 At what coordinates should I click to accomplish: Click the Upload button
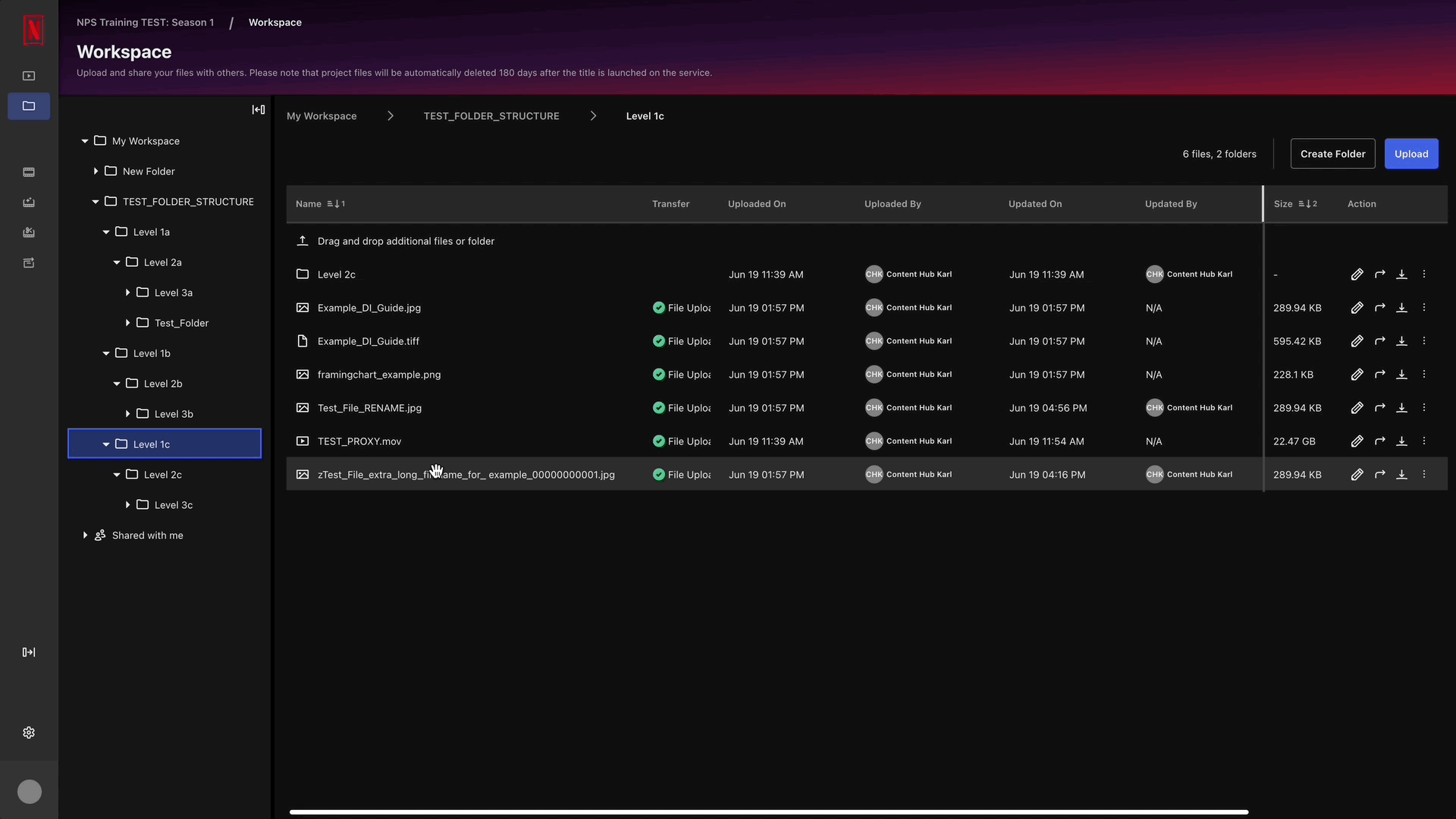click(1411, 153)
